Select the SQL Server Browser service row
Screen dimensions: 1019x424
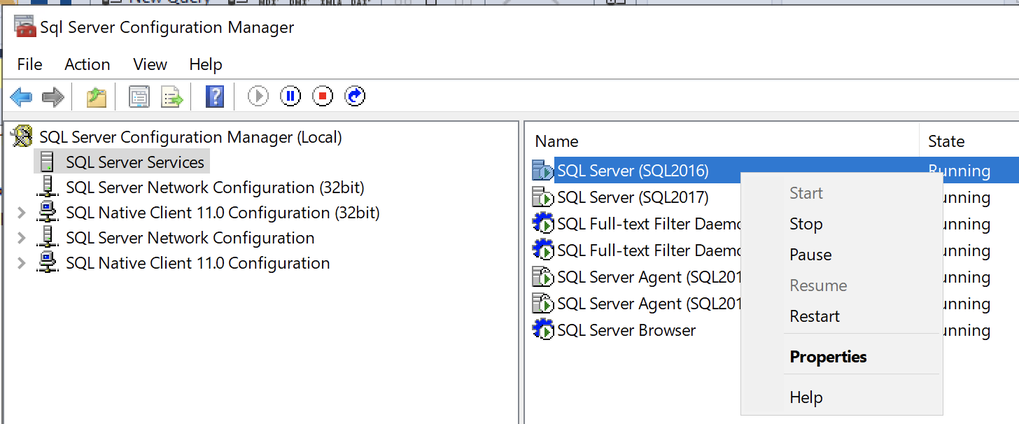pyautogui.click(x=625, y=330)
